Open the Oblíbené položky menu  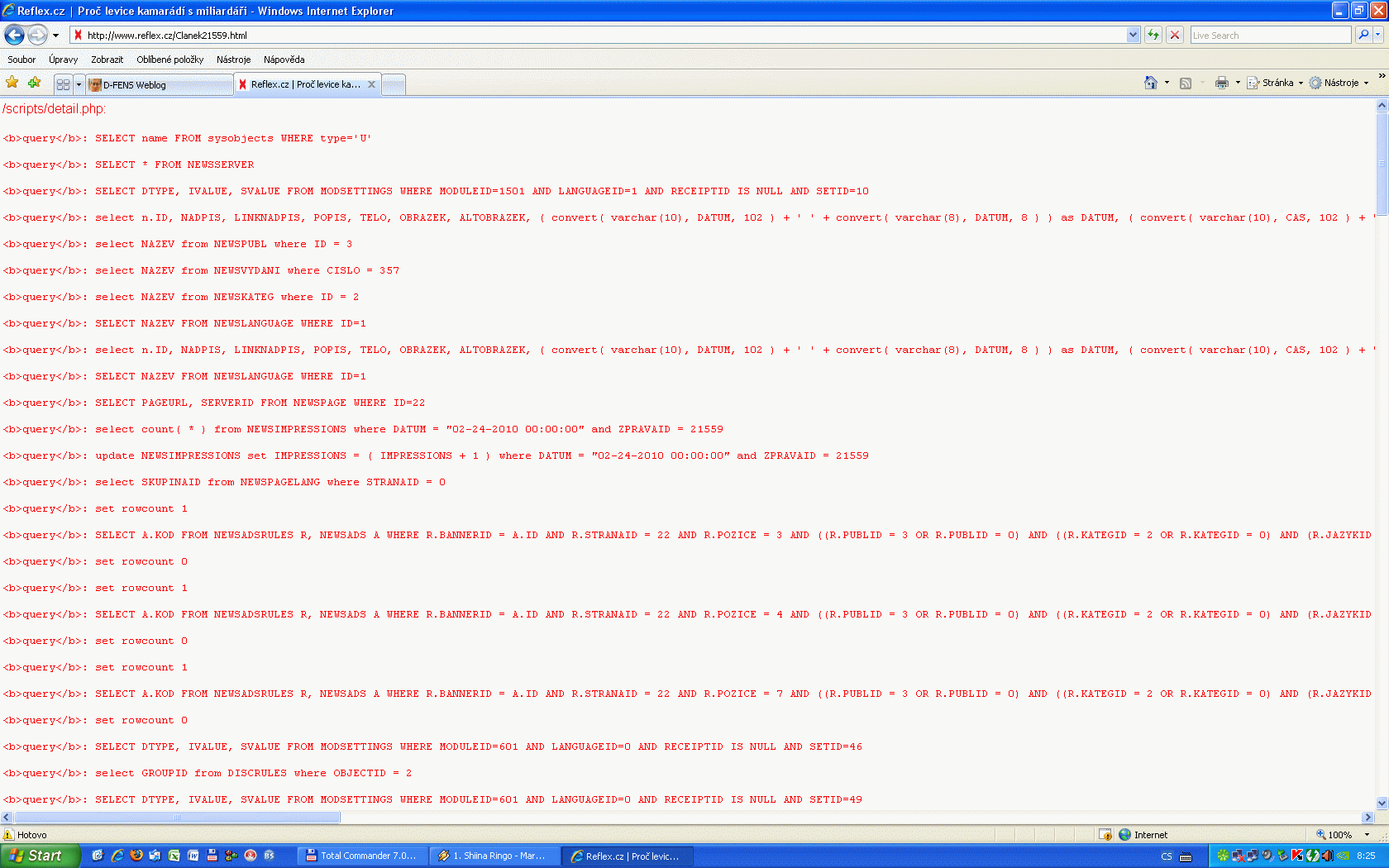point(169,60)
